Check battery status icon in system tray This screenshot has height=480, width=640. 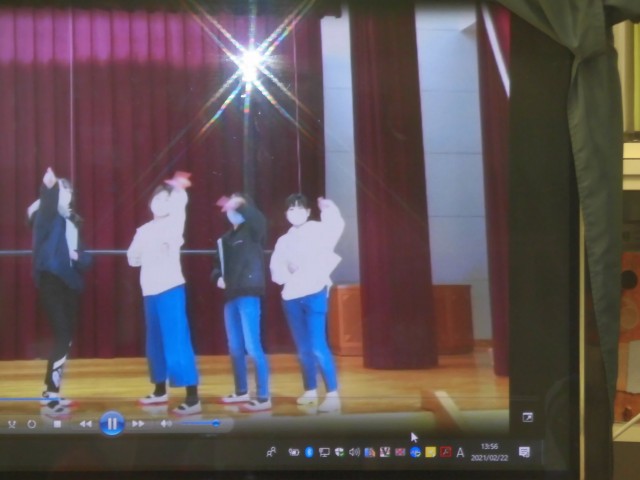(294, 452)
